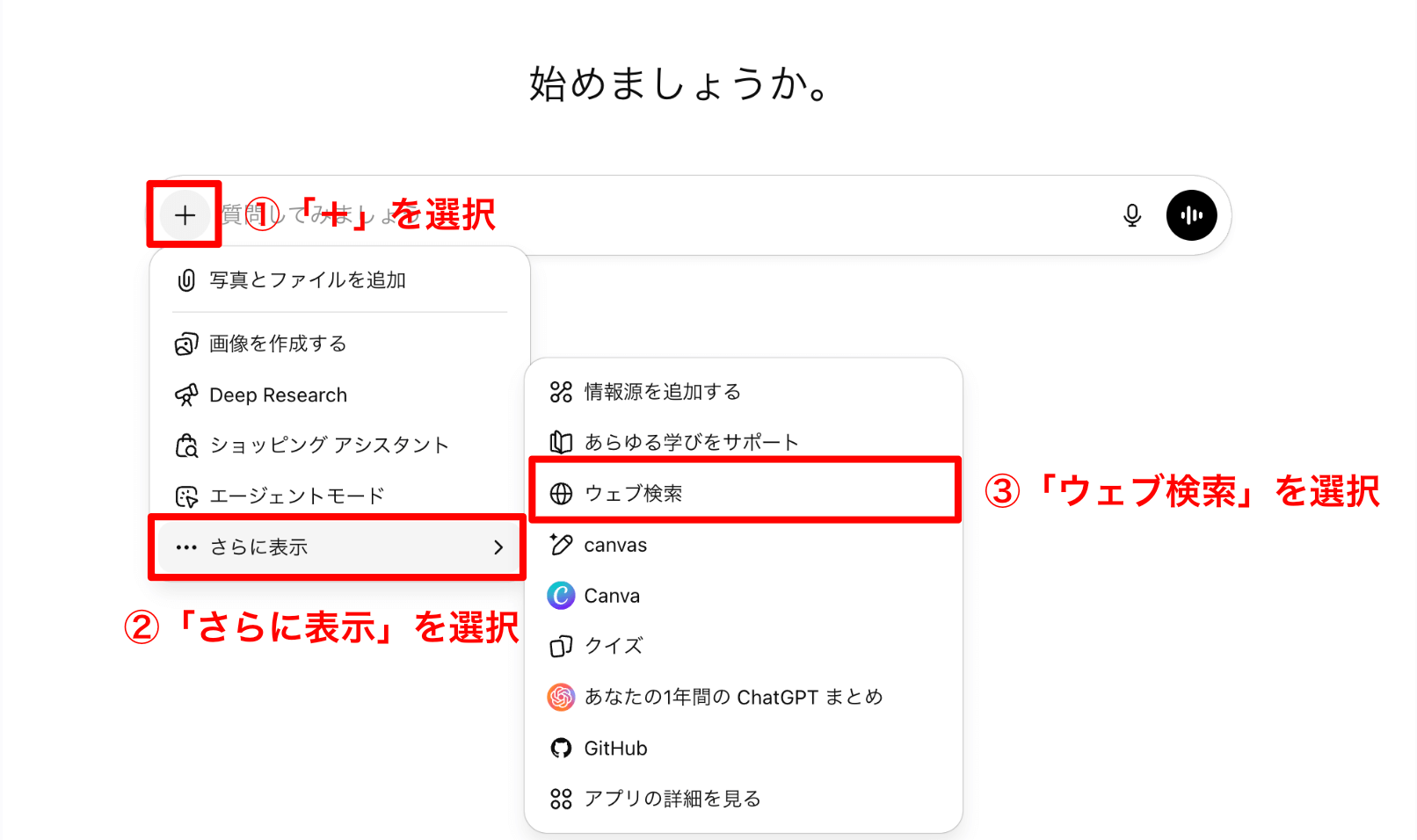Expand the さらに表示 submenu chevron
1417x840 pixels.
click(x=498, y=547)
